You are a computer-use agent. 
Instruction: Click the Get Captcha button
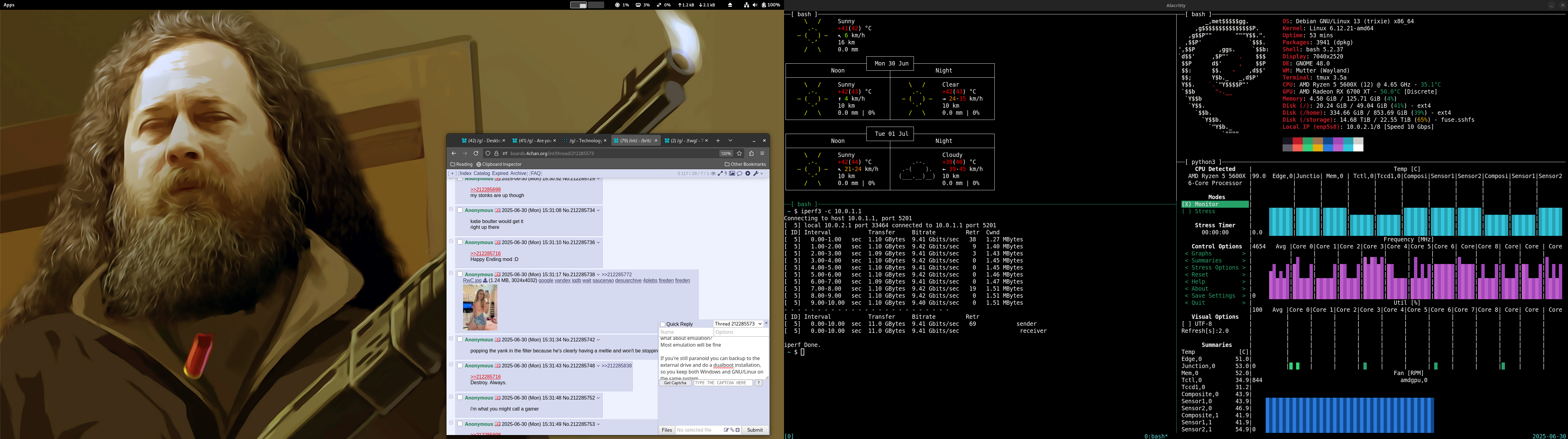[x=675, y=383]
